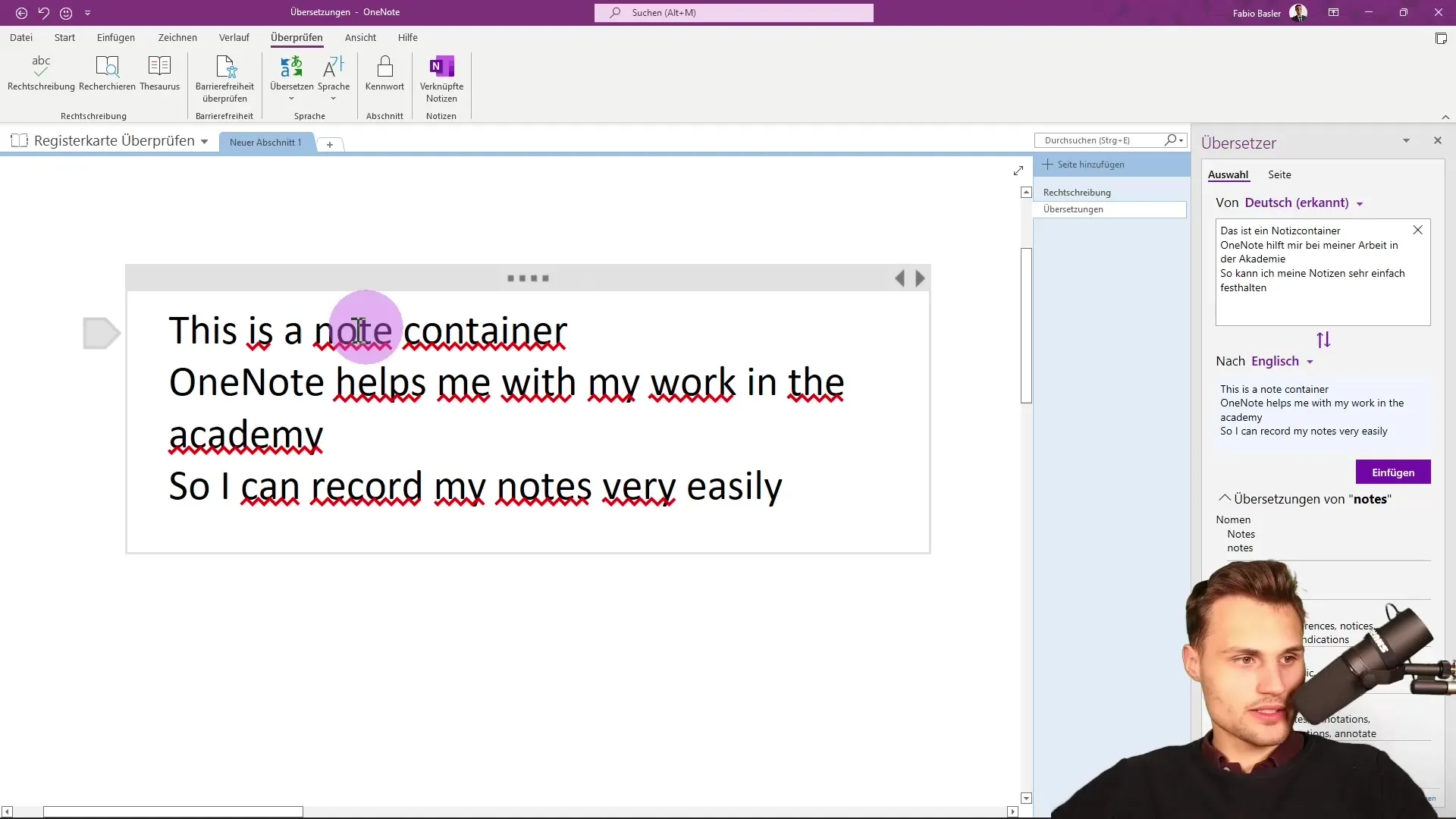Collapse the ribbon with the chevron
Image resolution: width=1456 pixels, height=819 pixels.
(x=1445, y=117)
